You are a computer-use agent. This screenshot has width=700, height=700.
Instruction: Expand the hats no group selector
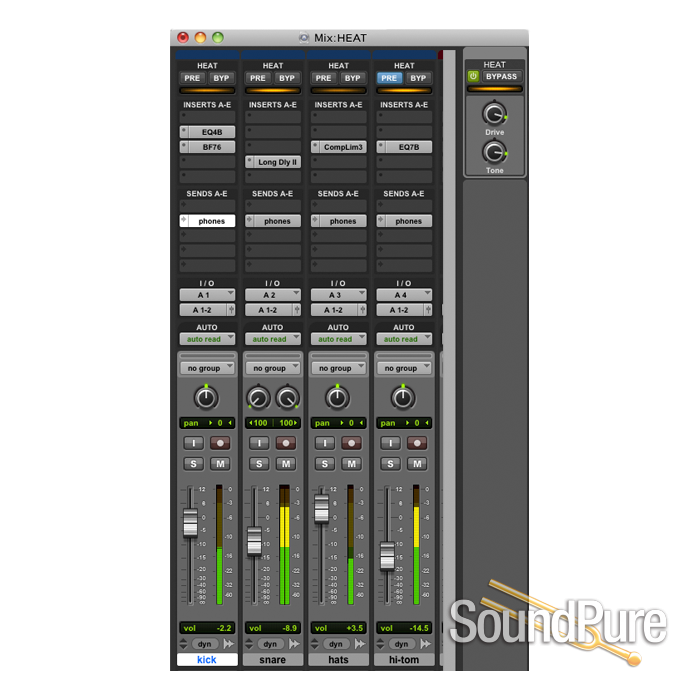click(338, 368)
